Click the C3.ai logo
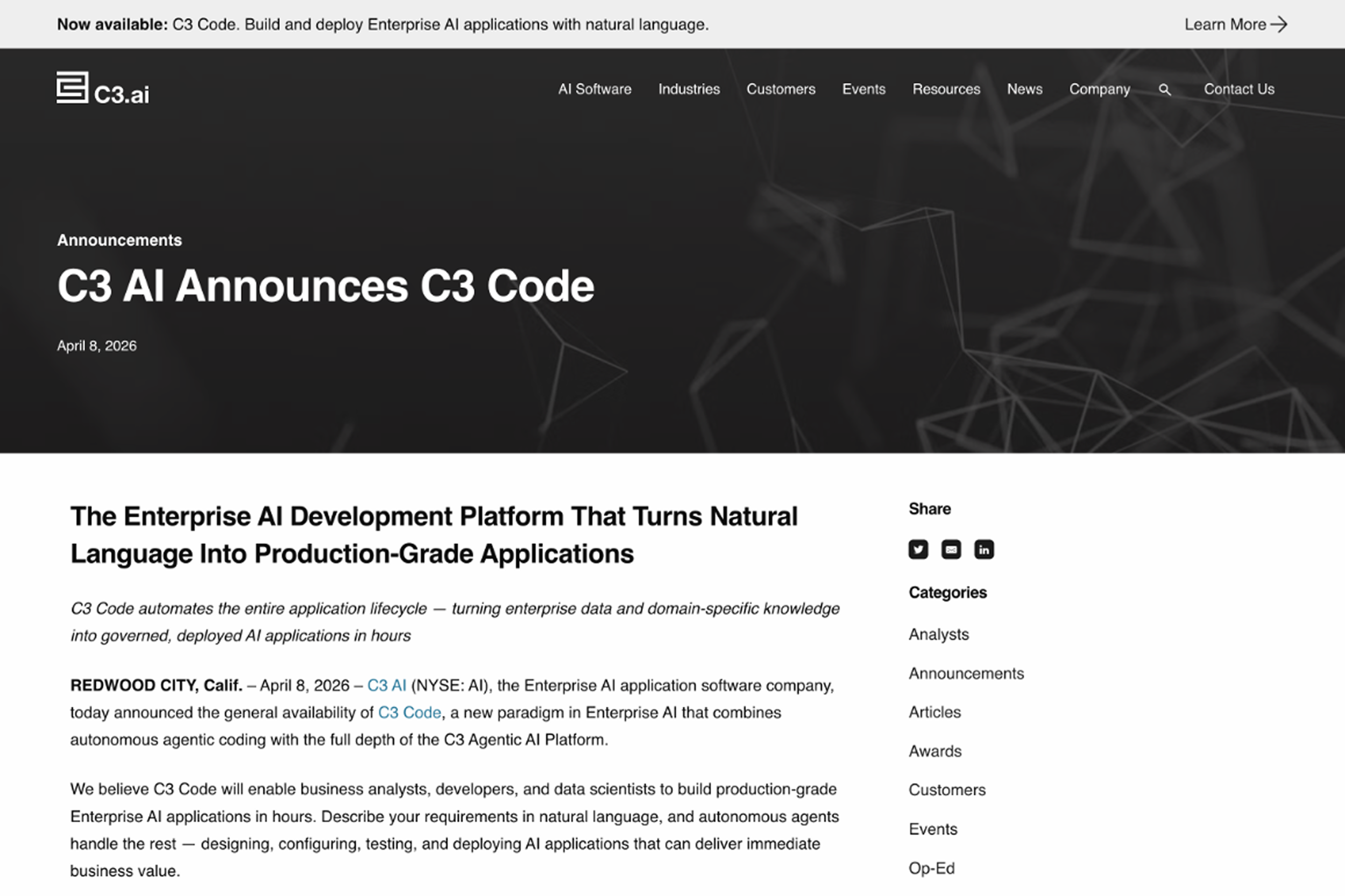Screen dimensions: 1345x896 (x=103, y=89)
